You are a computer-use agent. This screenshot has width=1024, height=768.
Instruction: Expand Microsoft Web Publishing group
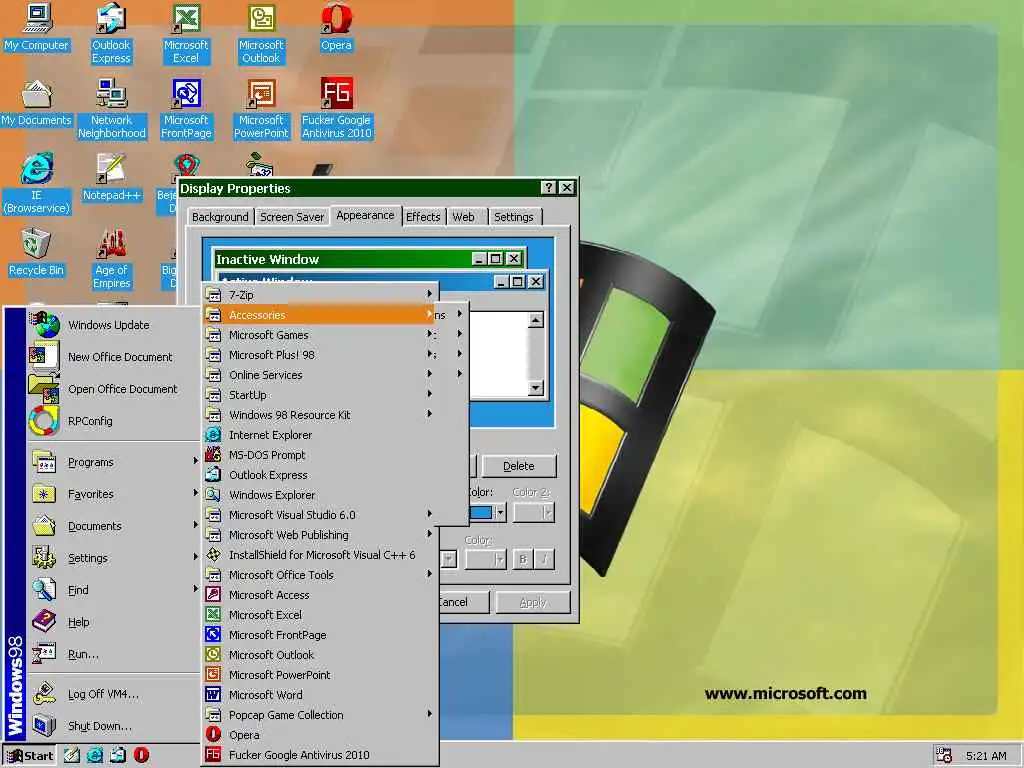[x=320, y=535]
